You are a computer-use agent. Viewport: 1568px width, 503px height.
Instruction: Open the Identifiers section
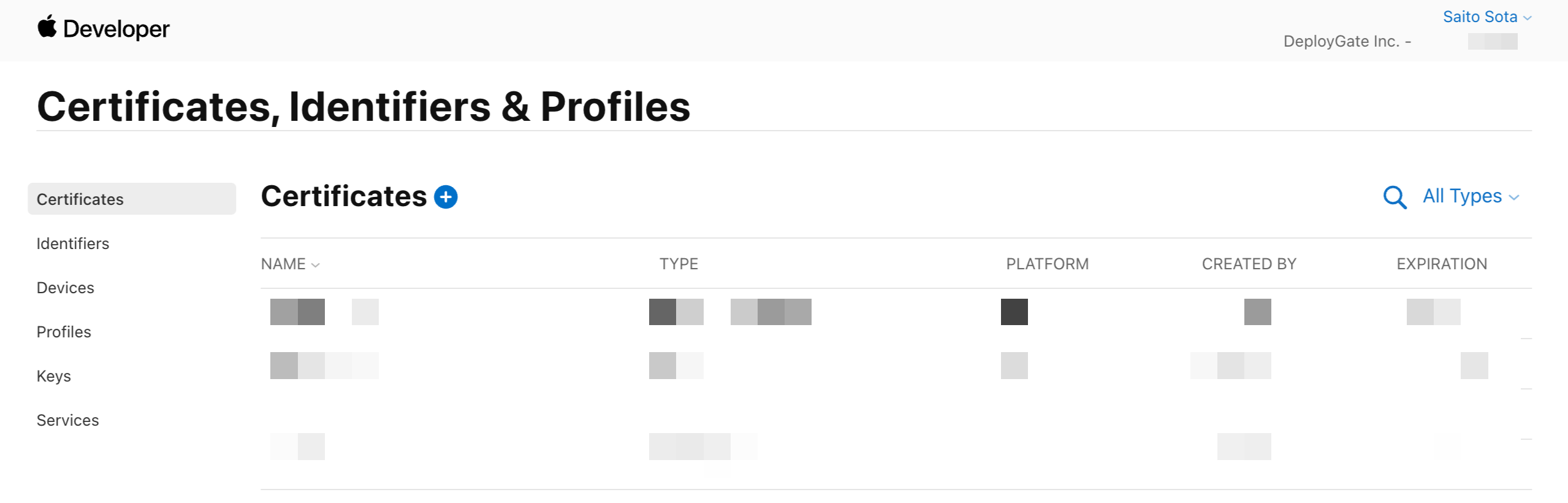pyautogui.click(x=72, y=244)
